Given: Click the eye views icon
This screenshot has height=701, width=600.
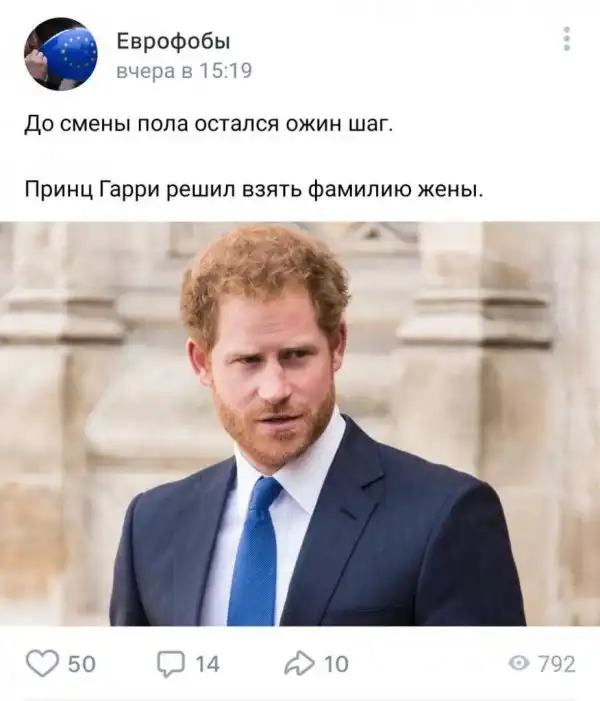Looking at the screenshot, I should tap(519, 663).
